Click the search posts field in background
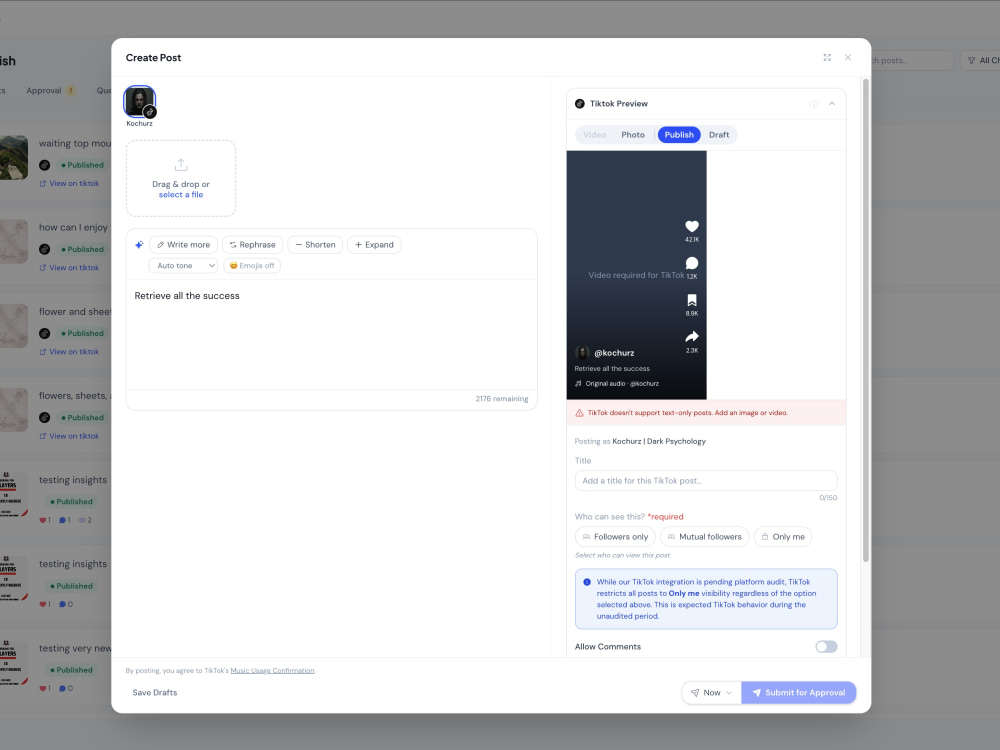The width and height of the screenshot is (1000, 750). pos(912,61)
